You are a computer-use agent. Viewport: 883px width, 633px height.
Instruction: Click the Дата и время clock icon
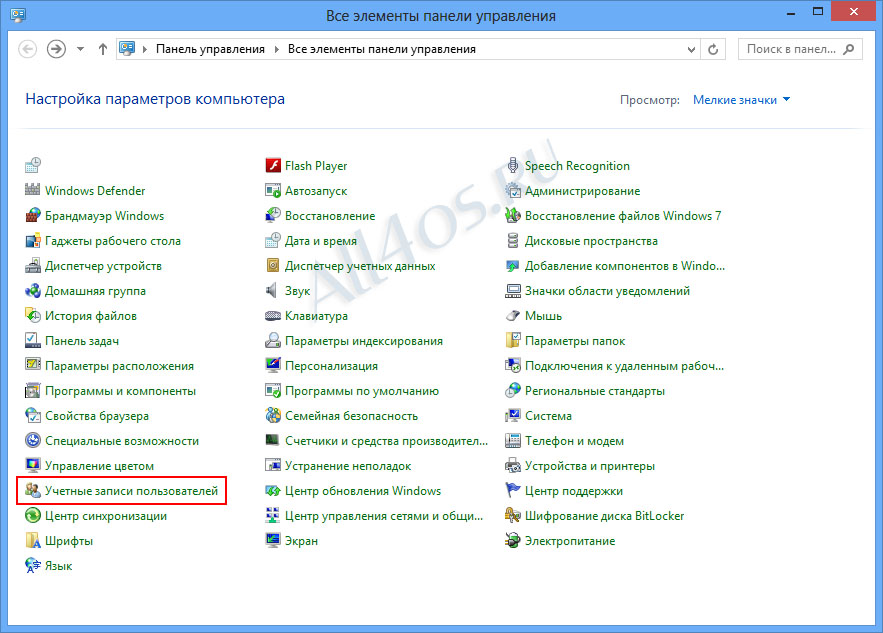click(x=273, y=240)
